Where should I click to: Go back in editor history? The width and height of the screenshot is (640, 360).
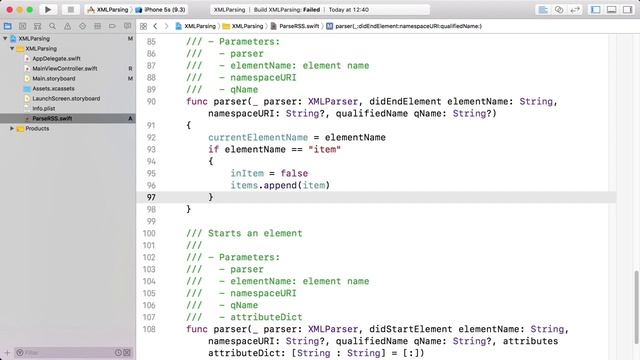pyautogui.click(x=156, y=26)
